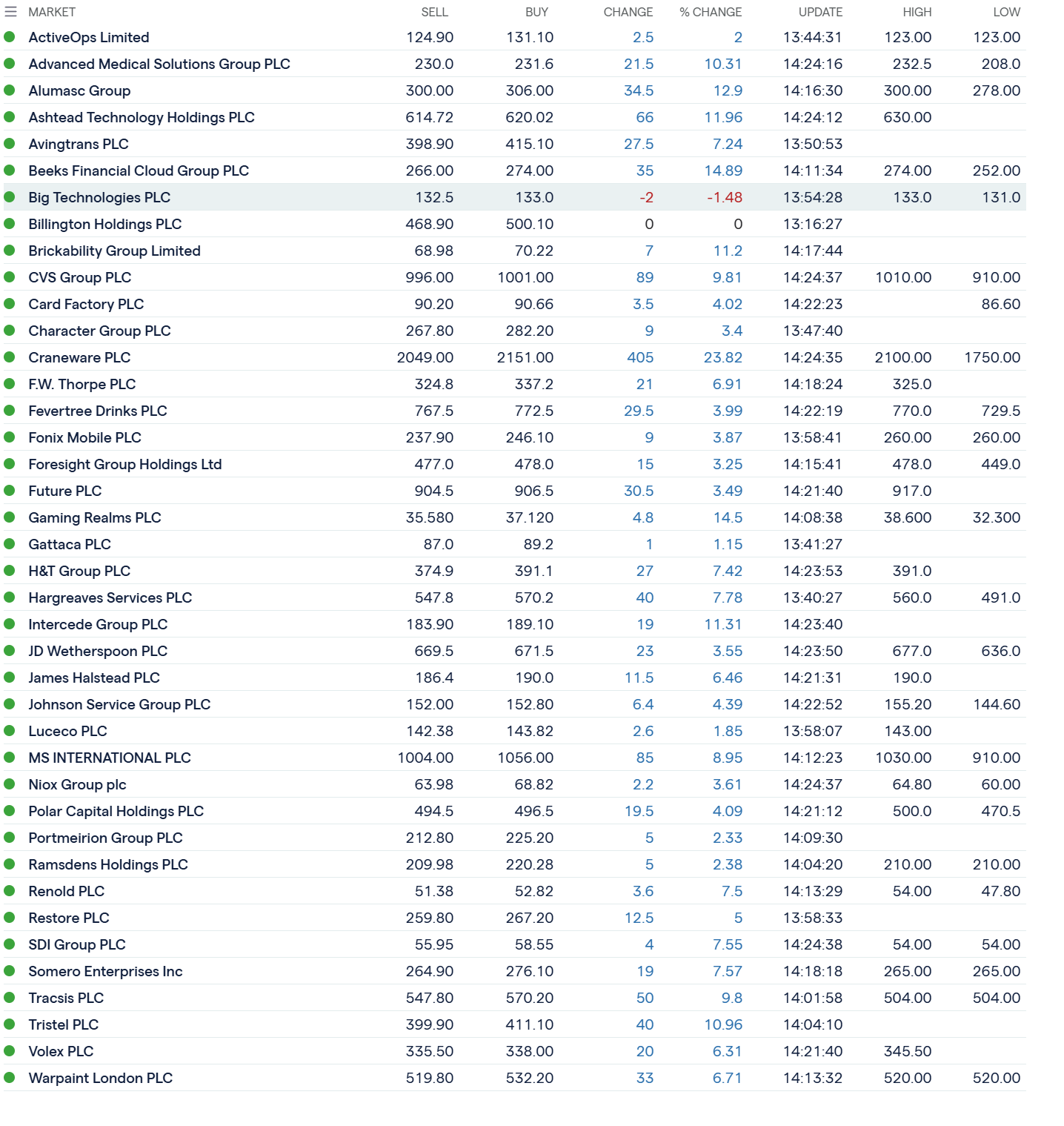Click the green status dot for Craneware PLC
This screenshot has height=1126, width=1064.
pyautogui.click(x=10, y=357)
